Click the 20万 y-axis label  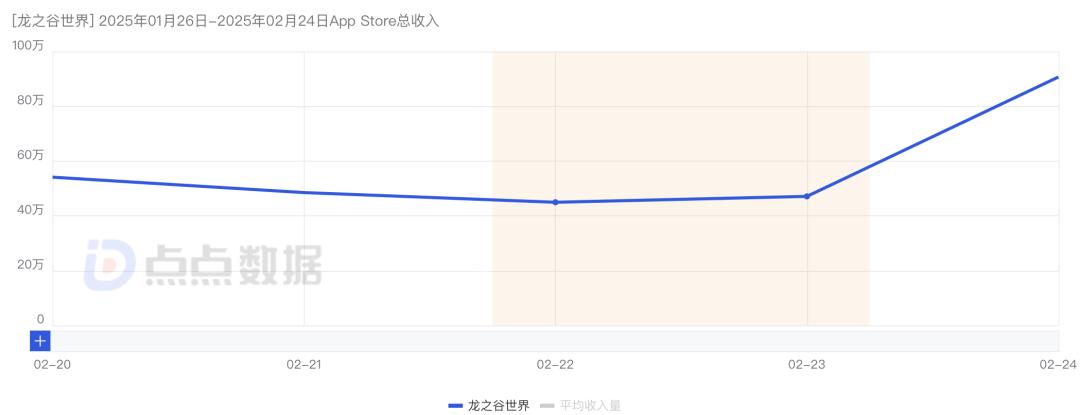[30, 265]
